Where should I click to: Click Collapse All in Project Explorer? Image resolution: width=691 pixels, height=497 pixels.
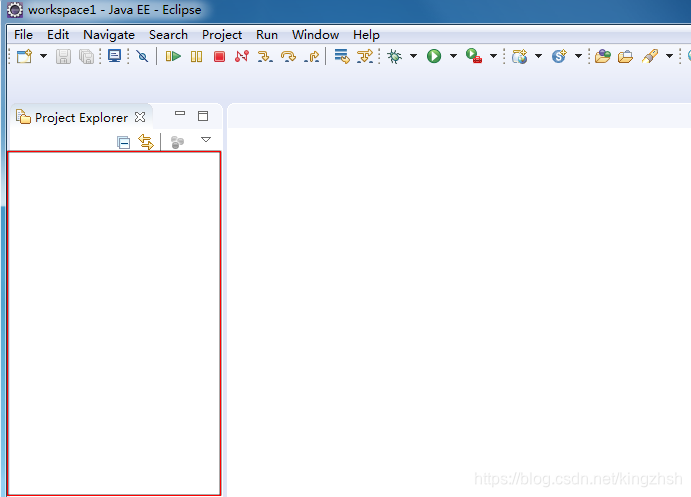[x=123, y=142]
